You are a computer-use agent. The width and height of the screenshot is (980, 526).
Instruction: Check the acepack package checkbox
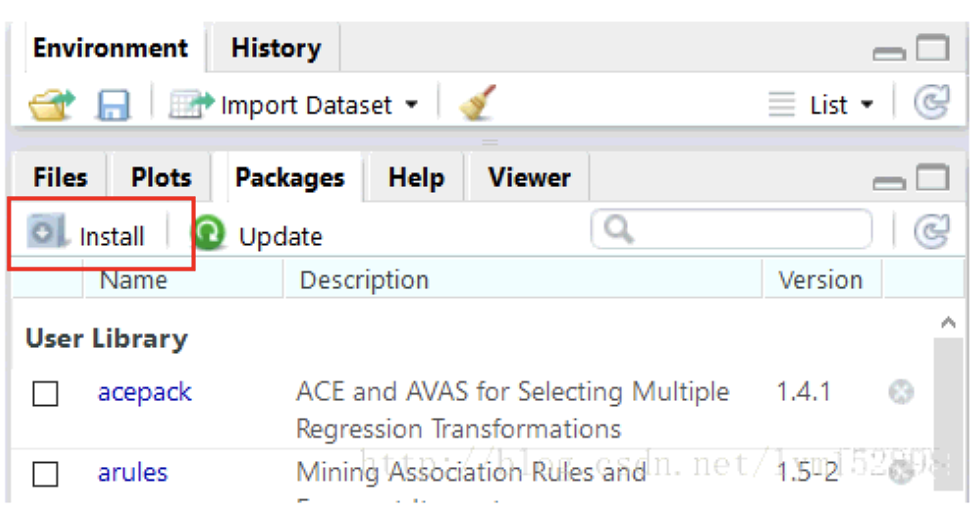(x=45, y=394)
